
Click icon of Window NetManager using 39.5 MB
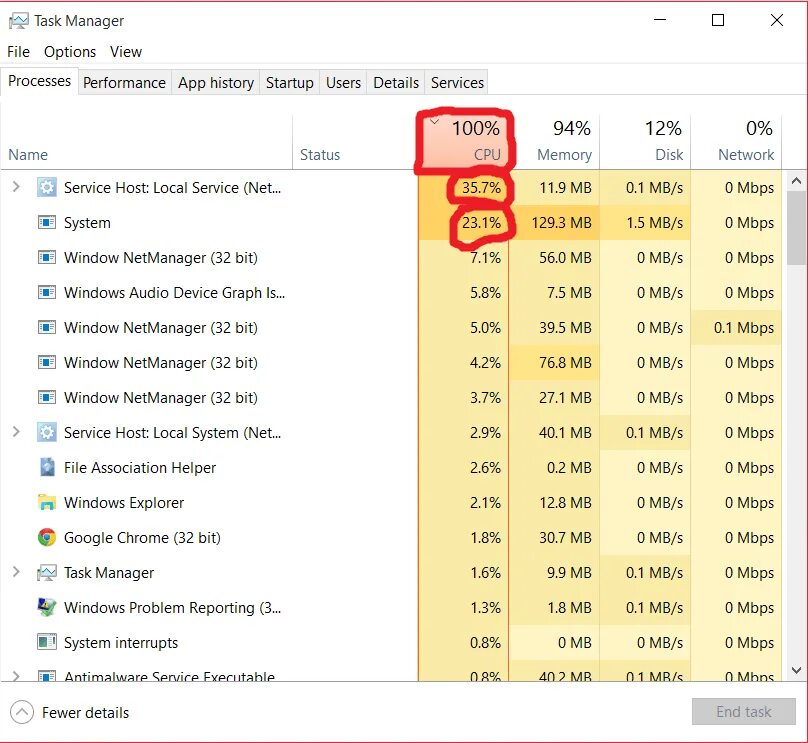click(x=47, y=328)
